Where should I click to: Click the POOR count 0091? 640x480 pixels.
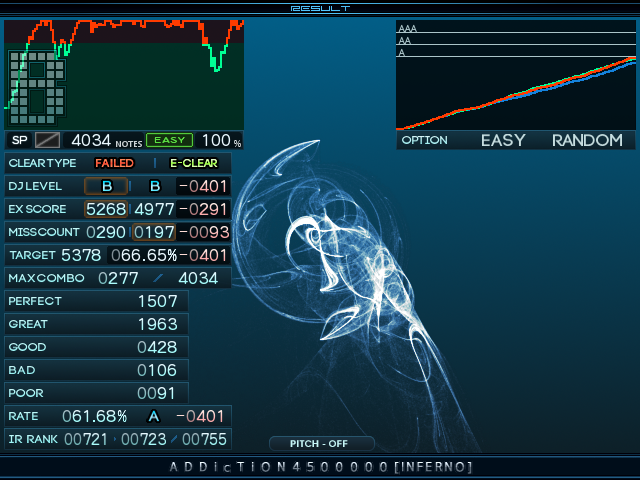pos(156,393)
